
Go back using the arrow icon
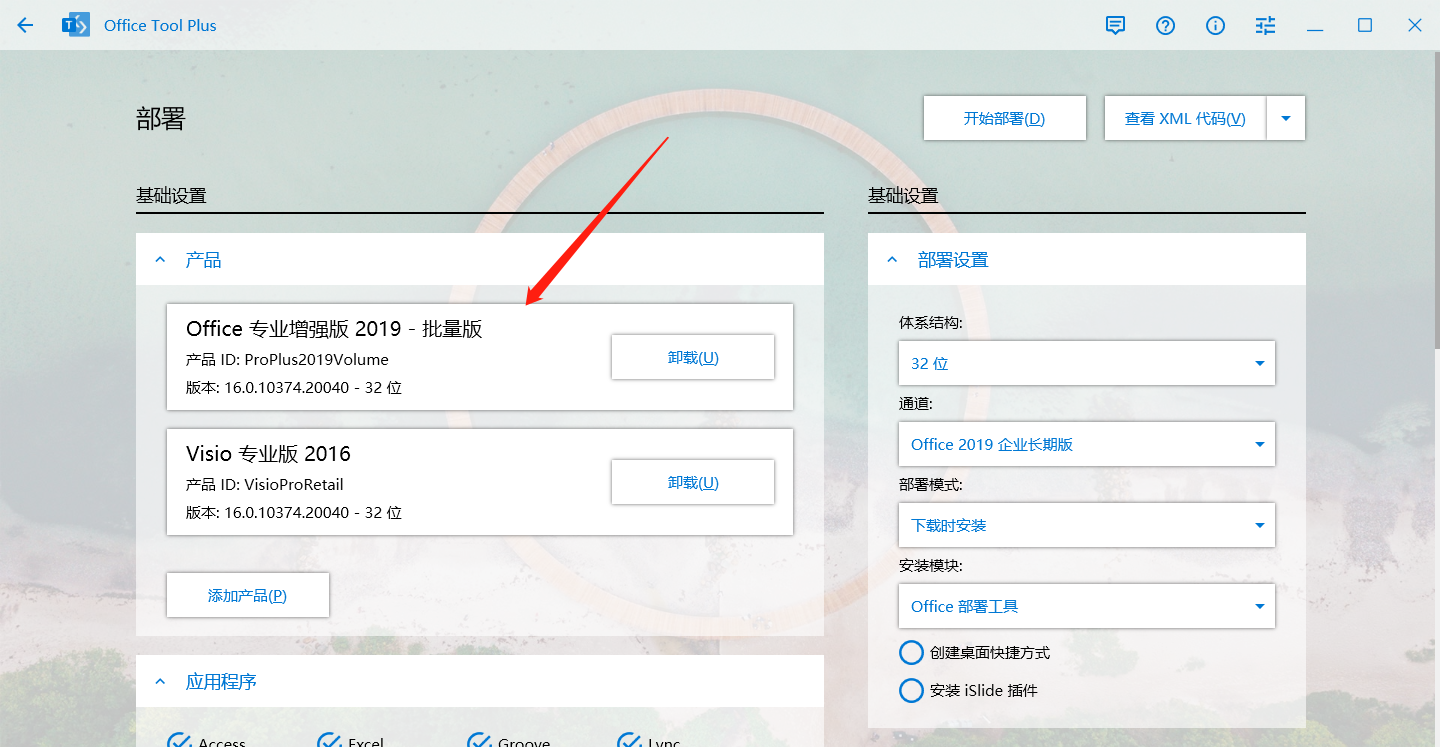[25, 26]
